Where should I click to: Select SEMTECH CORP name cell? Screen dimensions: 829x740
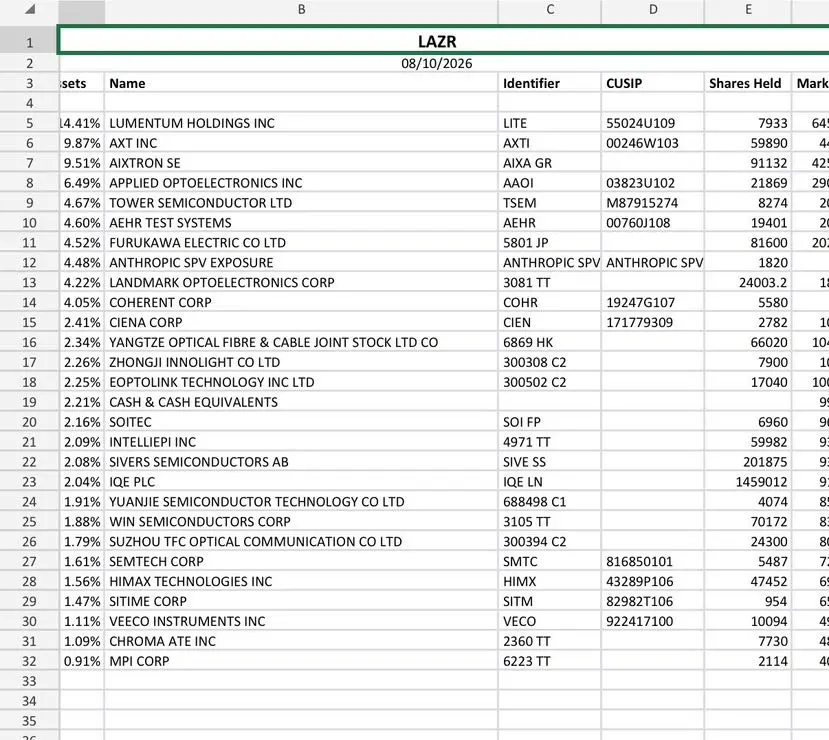[x=301, y=561]
